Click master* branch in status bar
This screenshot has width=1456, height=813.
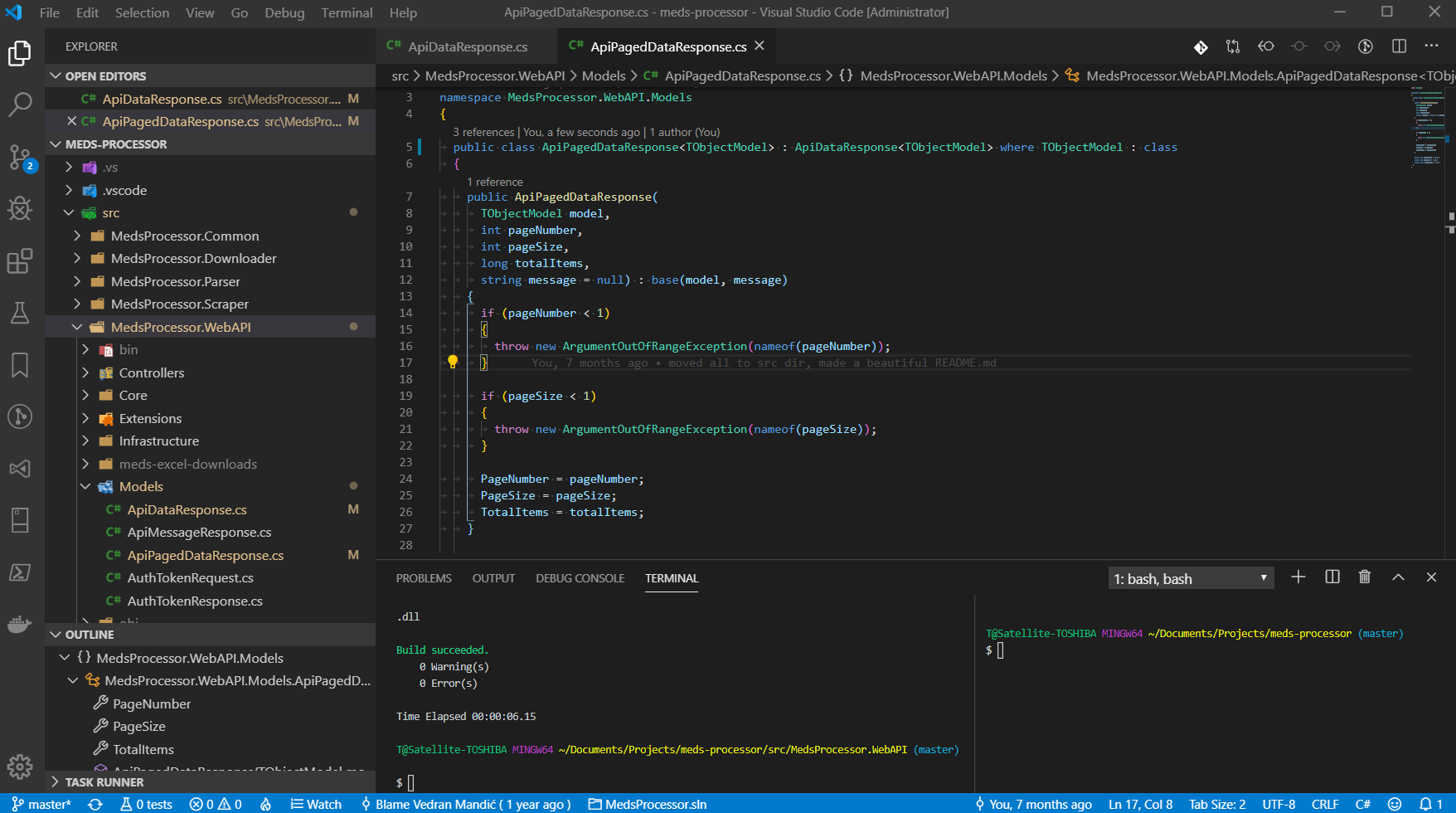pyautogui.click(x=41, y=804)
